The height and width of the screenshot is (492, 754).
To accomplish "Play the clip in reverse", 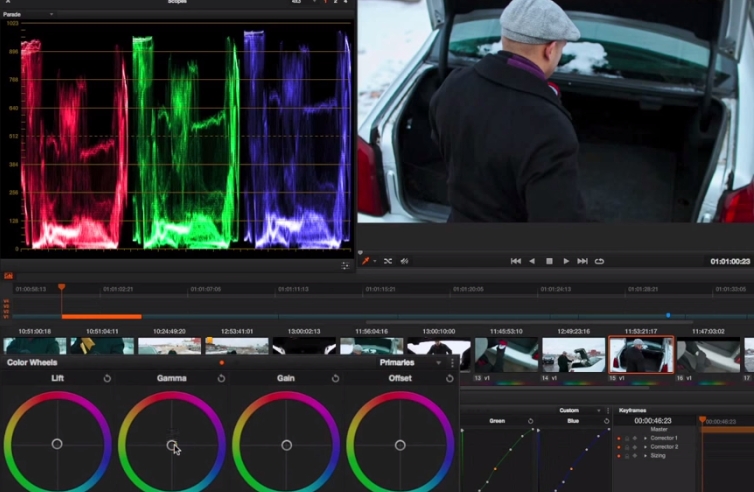I will point(532,261).
